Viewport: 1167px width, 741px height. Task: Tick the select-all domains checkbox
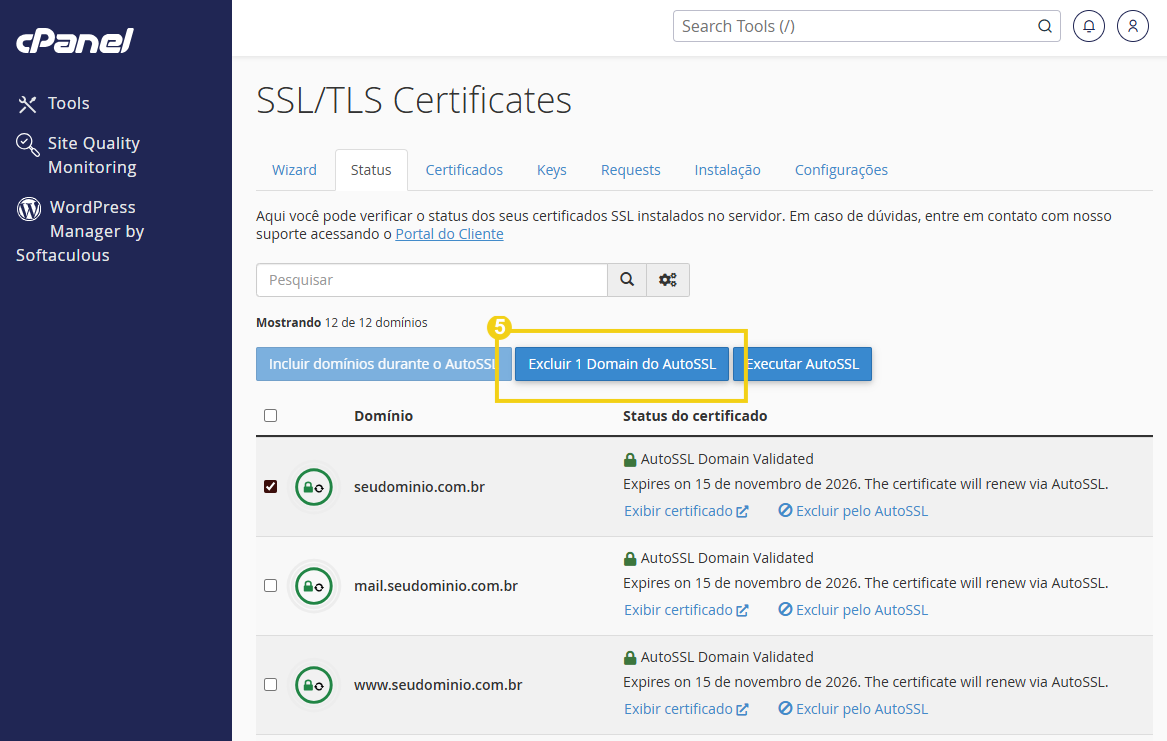(270, 415)
